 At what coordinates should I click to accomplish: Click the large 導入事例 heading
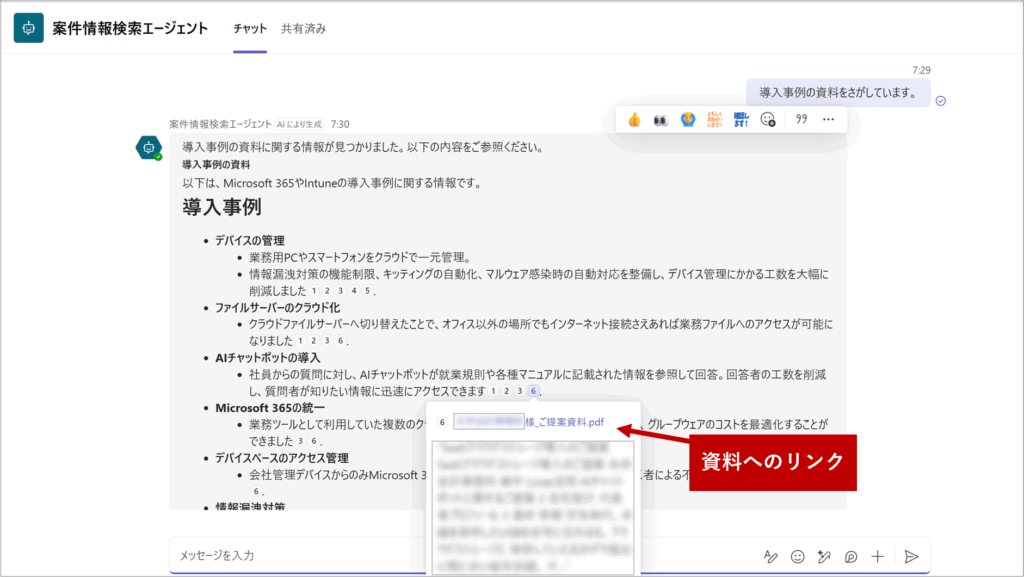click(222, 207)
